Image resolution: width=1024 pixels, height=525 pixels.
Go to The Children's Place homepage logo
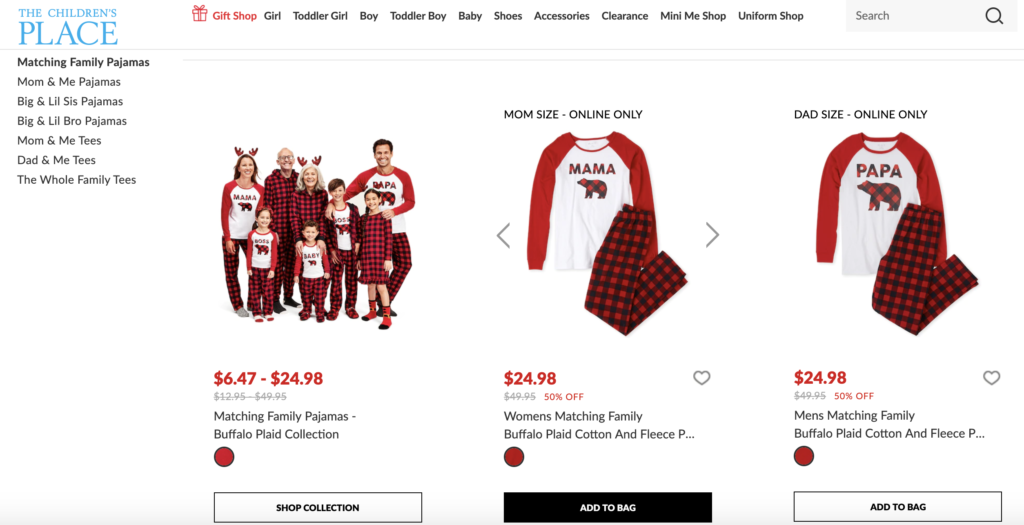tap(68, 26)
